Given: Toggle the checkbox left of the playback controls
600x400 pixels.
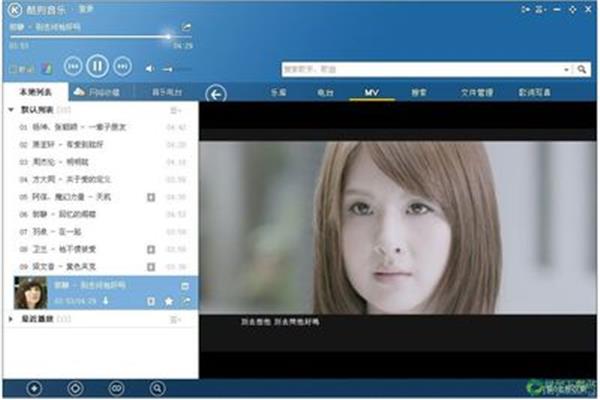Looking at the screenshot, I should point(14,69).
